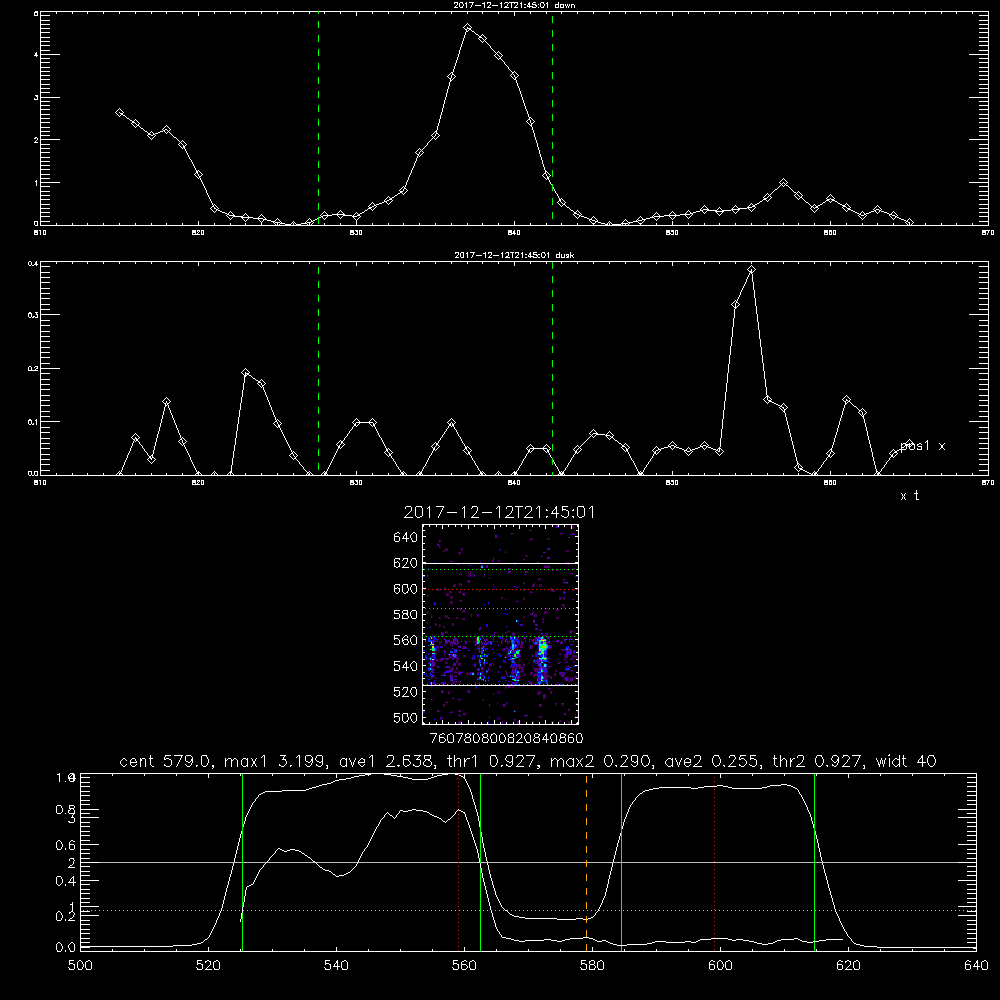Click the green solid line near 615 in bottom plot
Screen dimensions: 1000x1000
coord(814,861)
